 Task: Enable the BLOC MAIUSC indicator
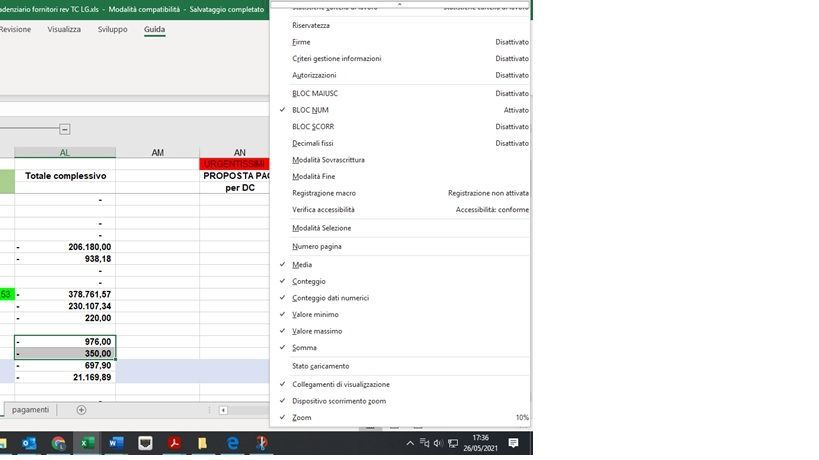(x=400, y=93)
